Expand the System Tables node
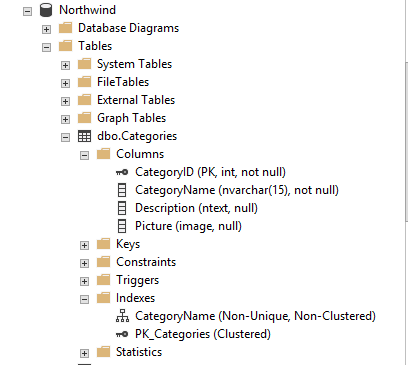 click(x=65, y=65)
